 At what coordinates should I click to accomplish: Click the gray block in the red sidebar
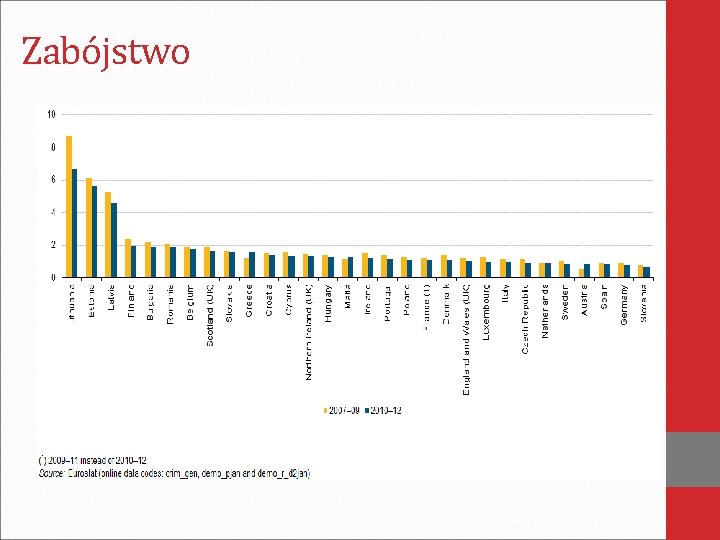point(693,459)
